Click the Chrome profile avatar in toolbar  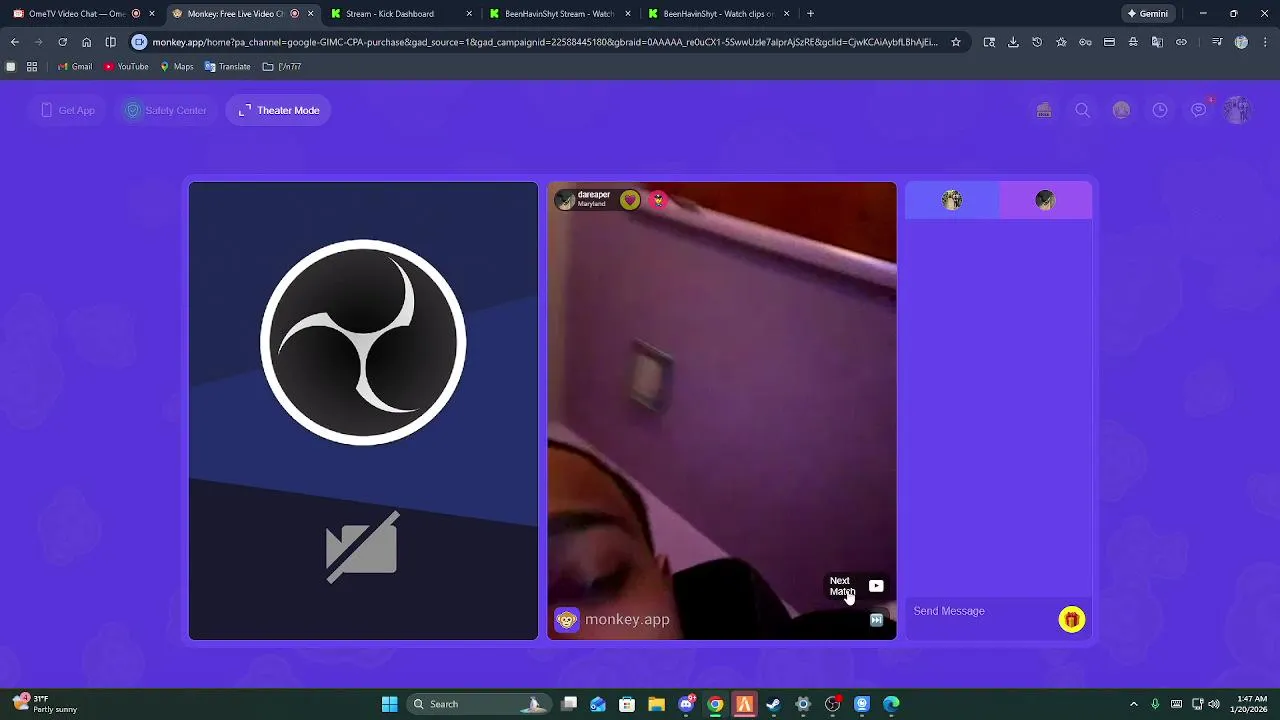pyautogui.click(x=1241, y=42)
